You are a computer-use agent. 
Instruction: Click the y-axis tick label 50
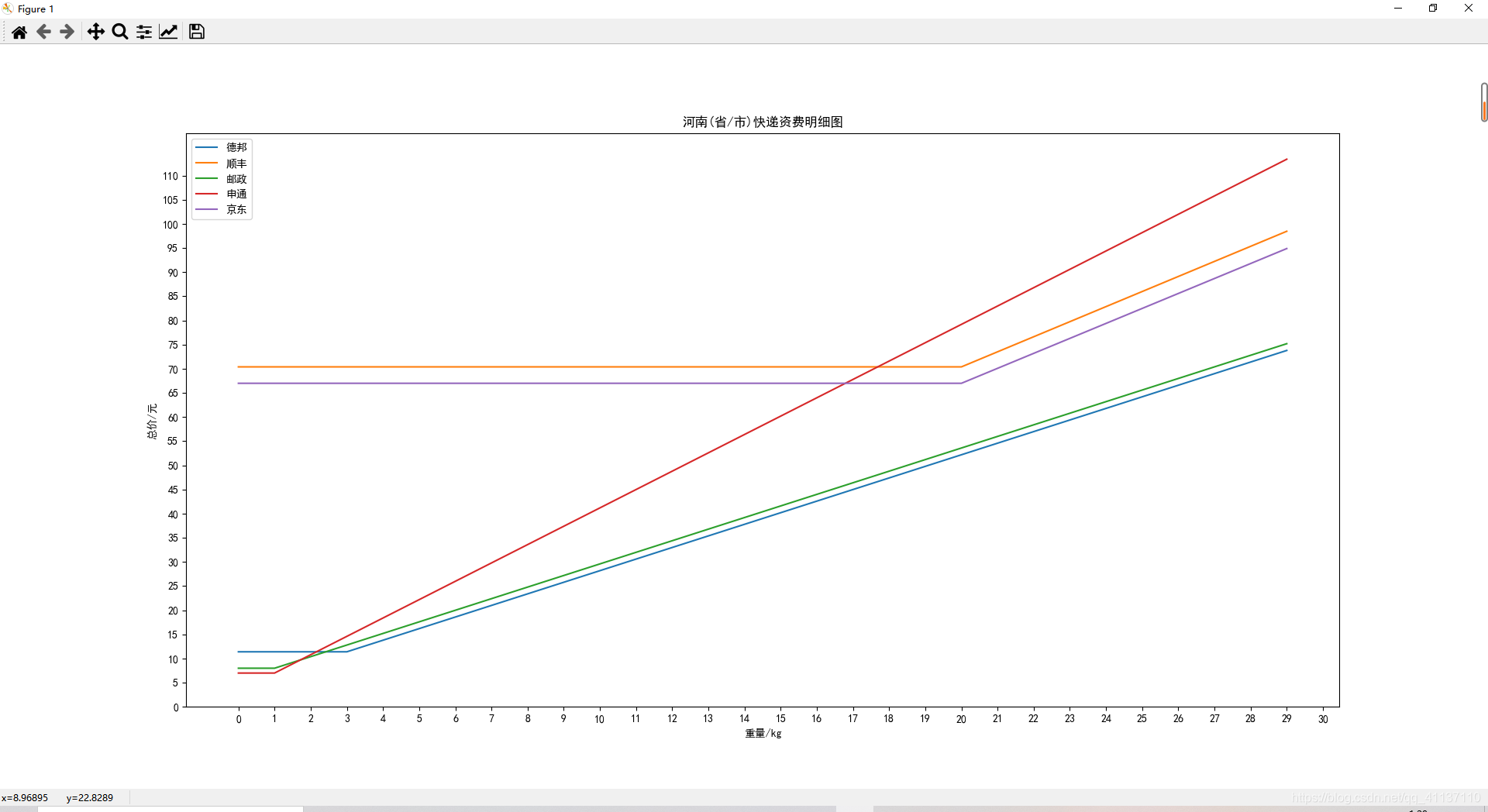click(173, 466)
